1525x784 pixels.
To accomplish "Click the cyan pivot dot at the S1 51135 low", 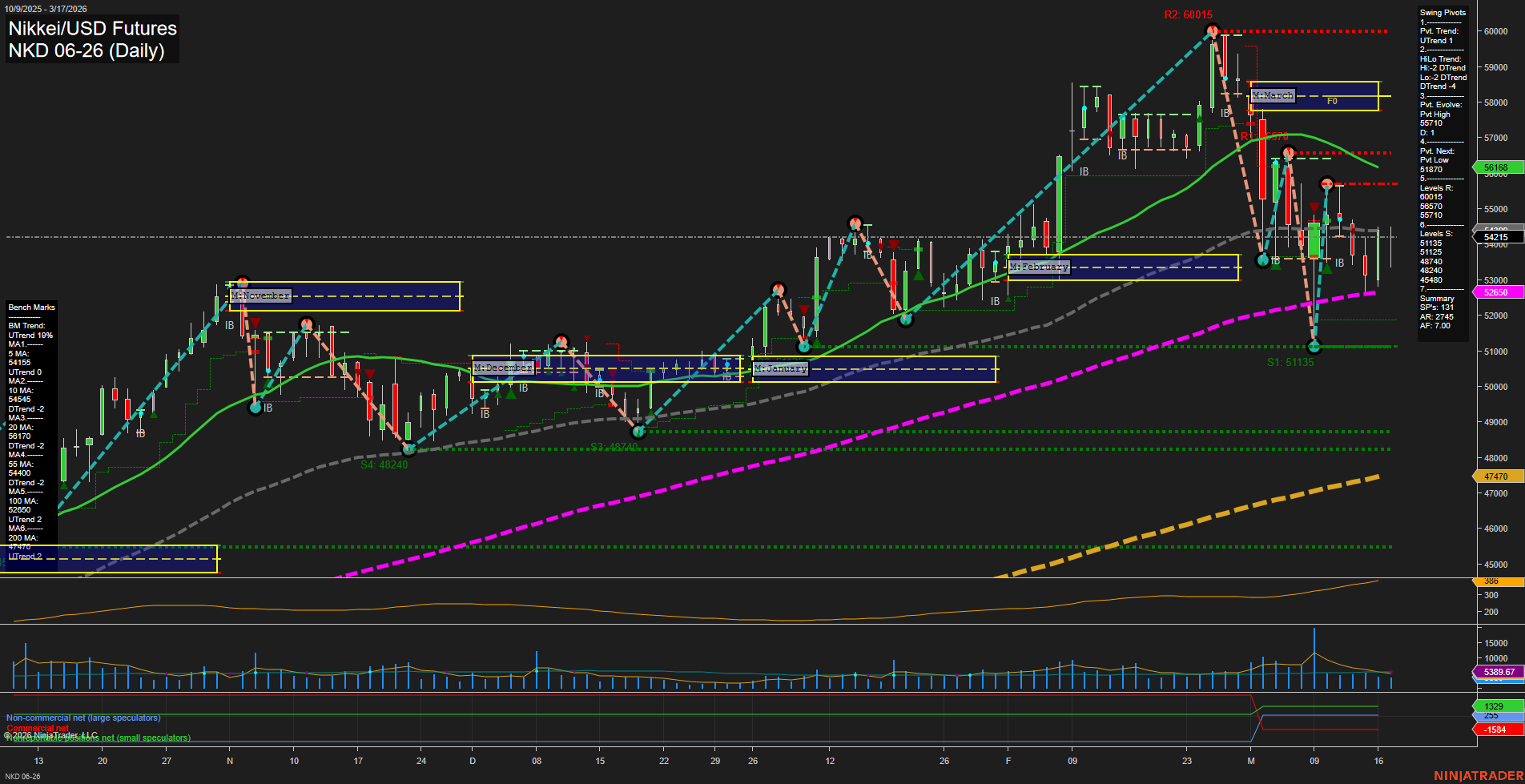I will pos(1314,347).
